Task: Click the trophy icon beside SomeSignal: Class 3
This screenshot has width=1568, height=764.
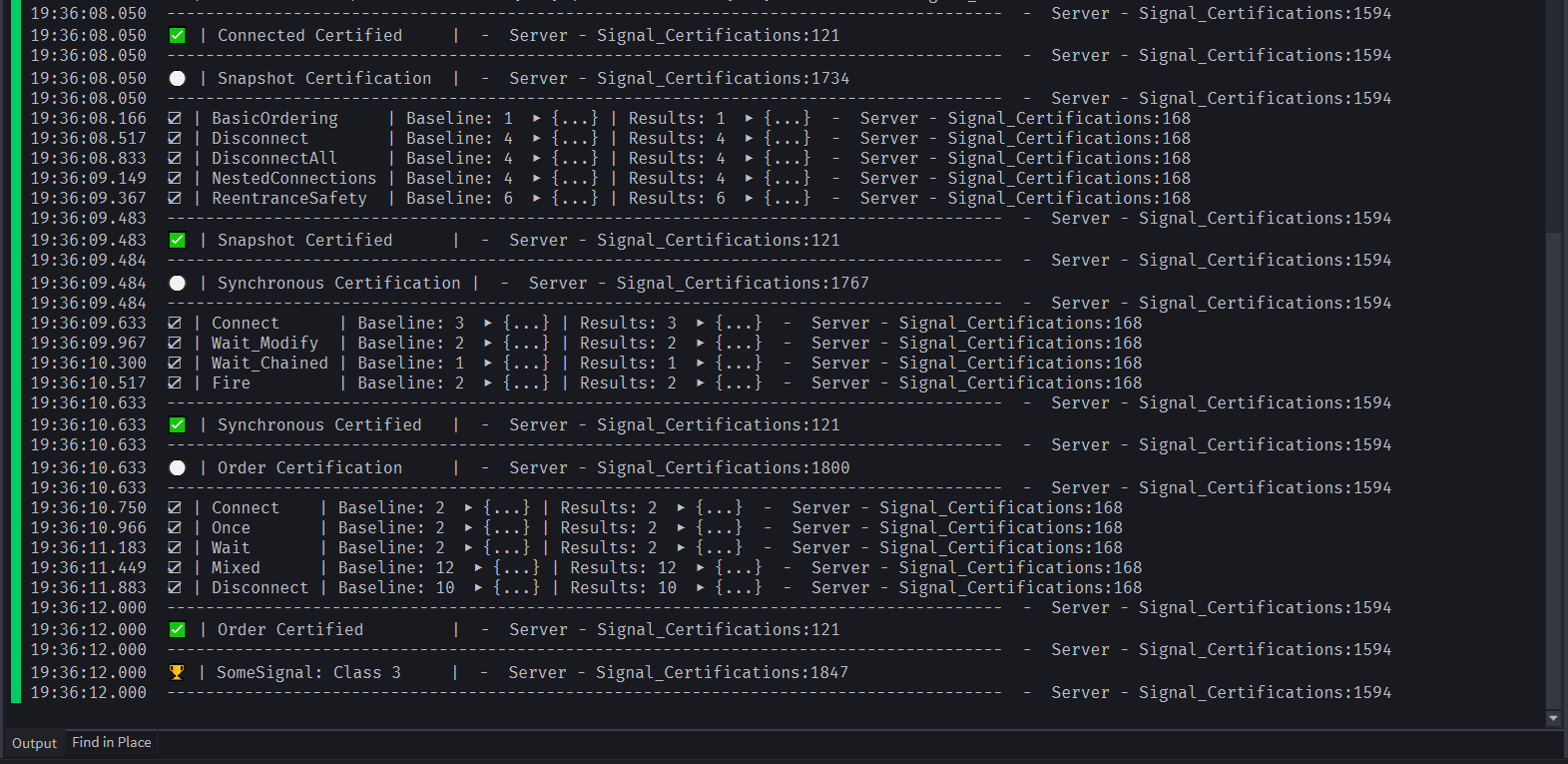Action: tap(177, 672)
